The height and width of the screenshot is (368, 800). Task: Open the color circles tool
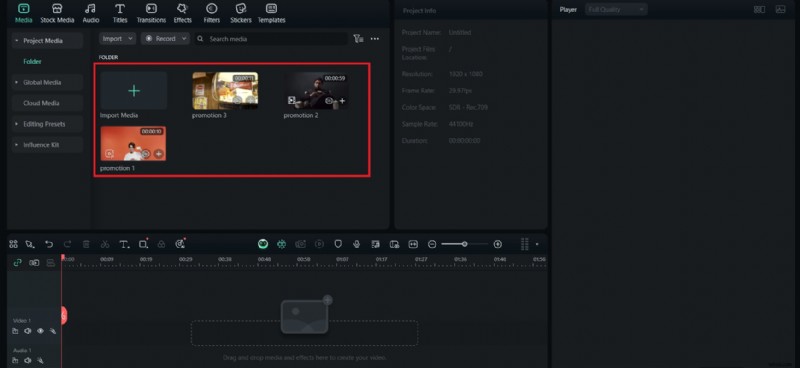tap(161, 244)
